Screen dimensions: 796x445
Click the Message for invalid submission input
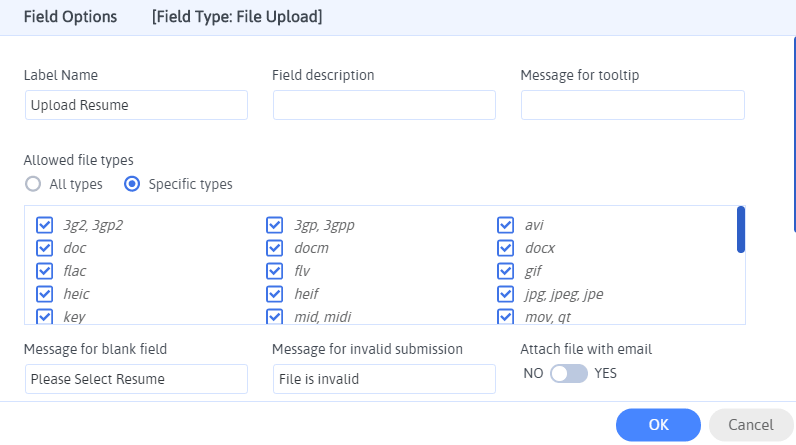pyautogui.click(x=384, y=379)
